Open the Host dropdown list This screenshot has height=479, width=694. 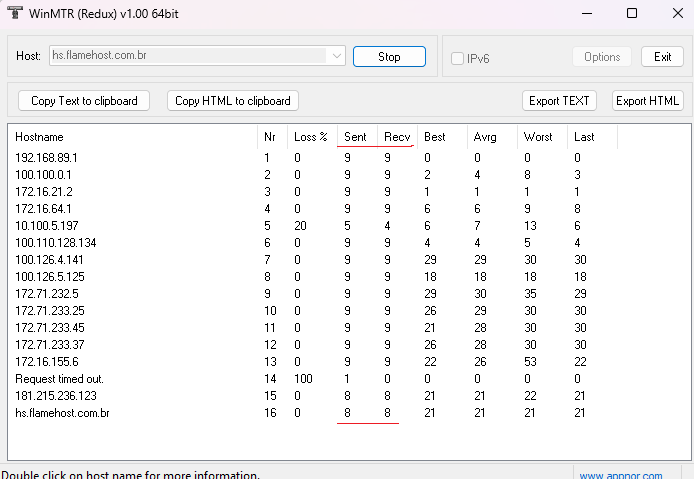pyautogui.click(x=336, y=56)
